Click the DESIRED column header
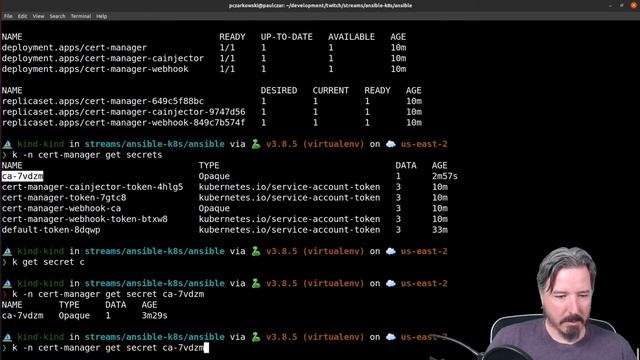 (x=279, y=90)
